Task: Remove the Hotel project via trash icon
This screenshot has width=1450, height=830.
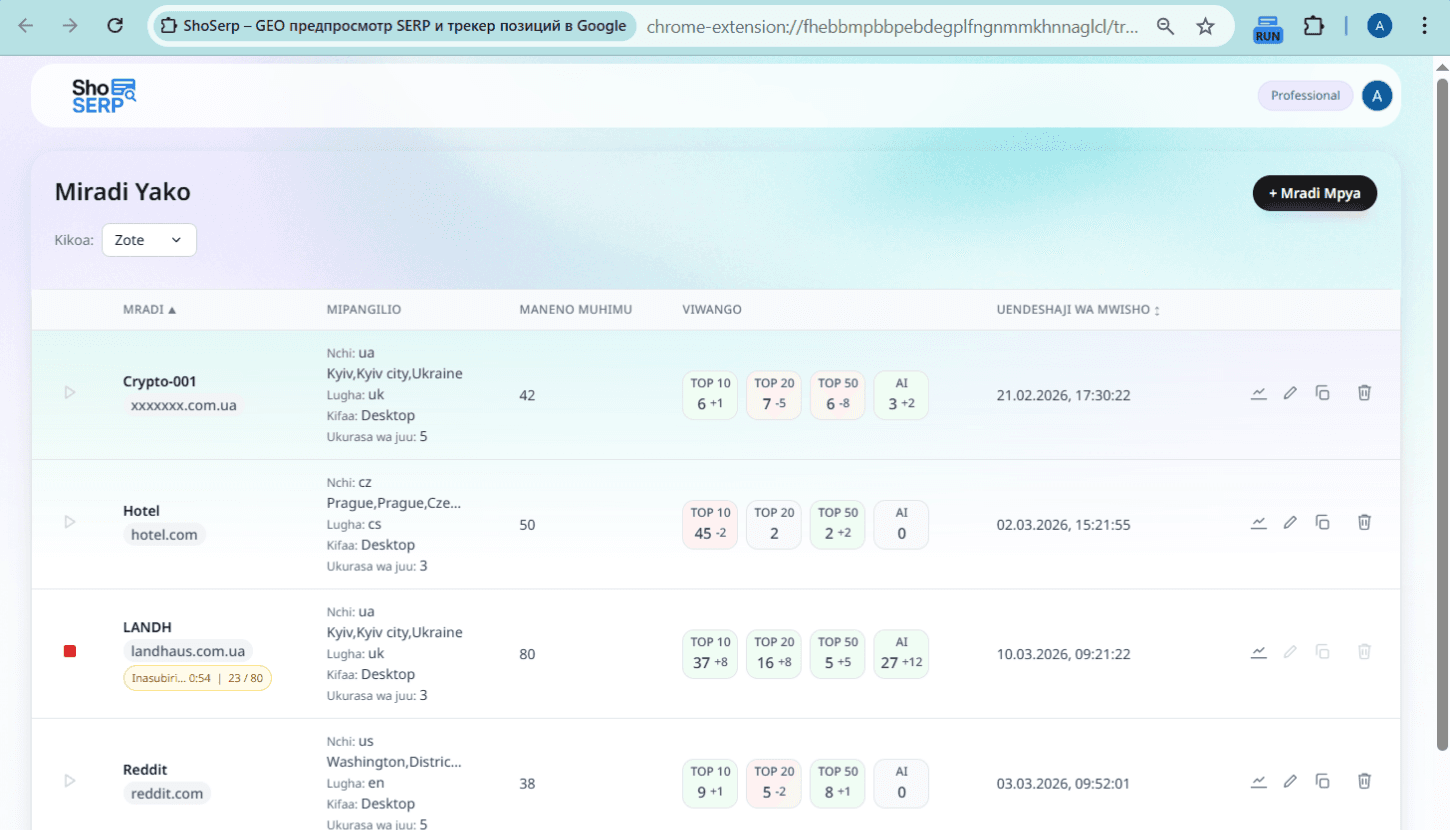Action: (x=1364, y=522)
